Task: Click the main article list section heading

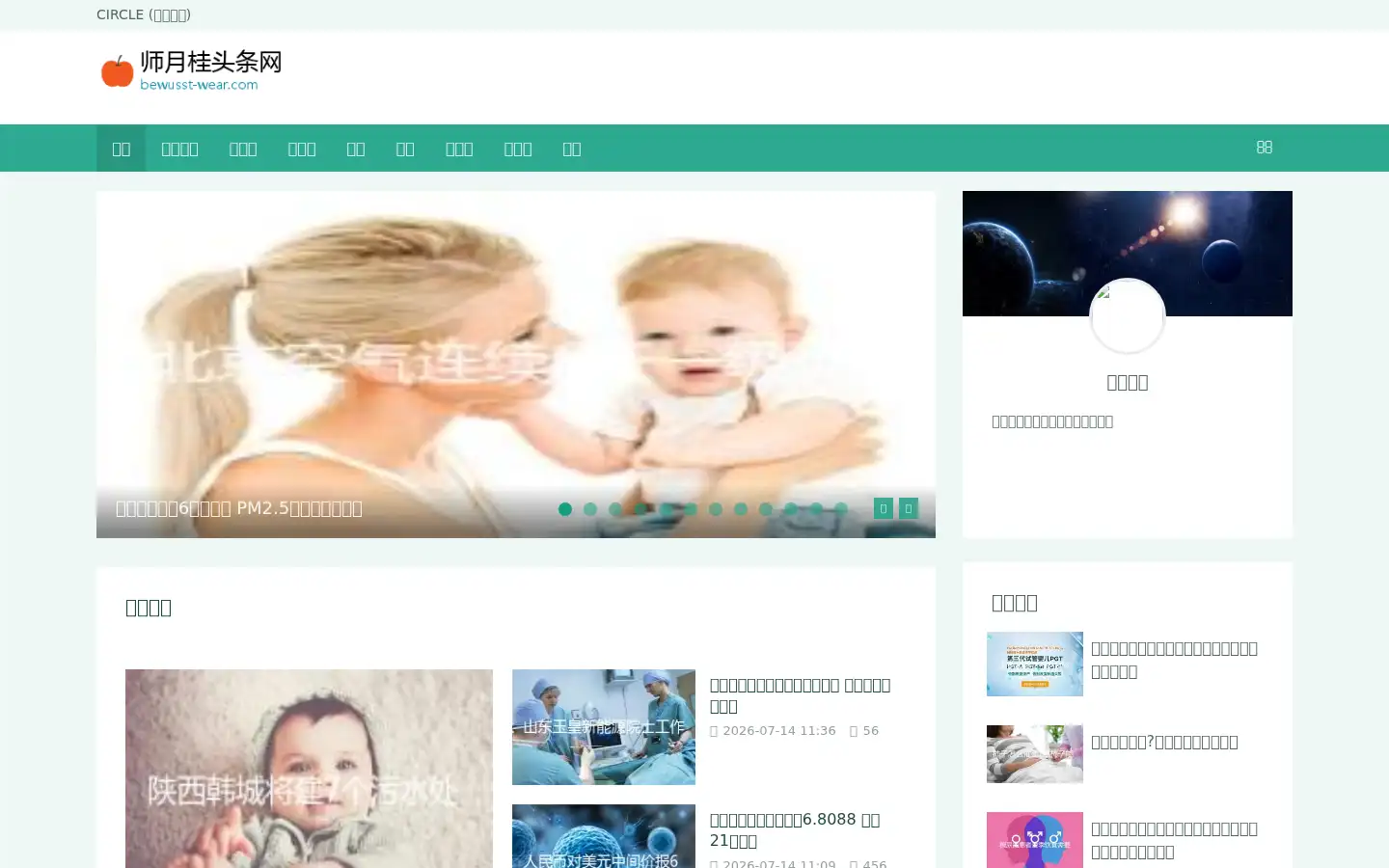Action: click(149, 608)
